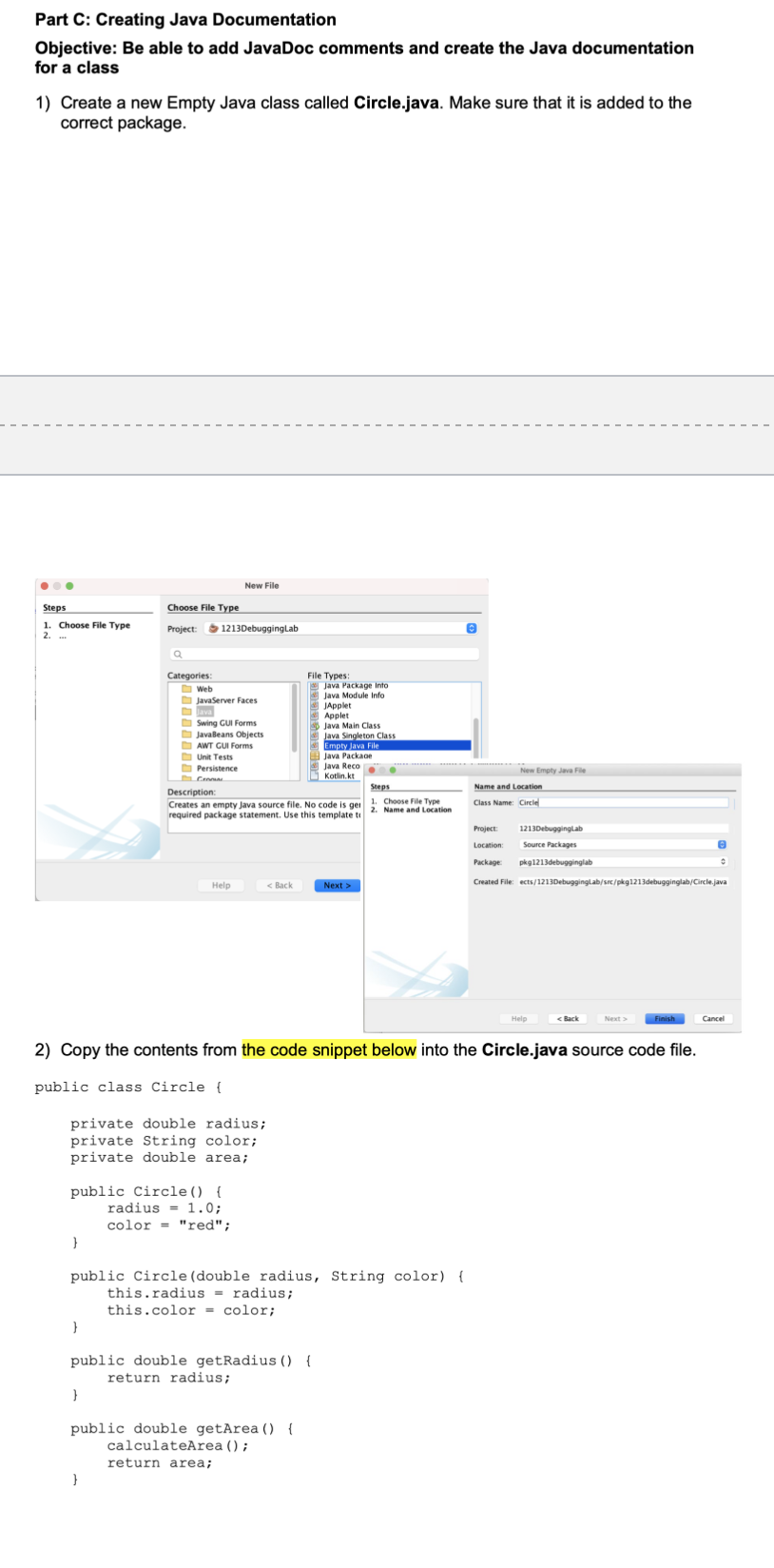The width and height of the screenshot is (774, 1568).
Task: Click 'this.color = color;' code line
Action: (x=191, y=1310)
